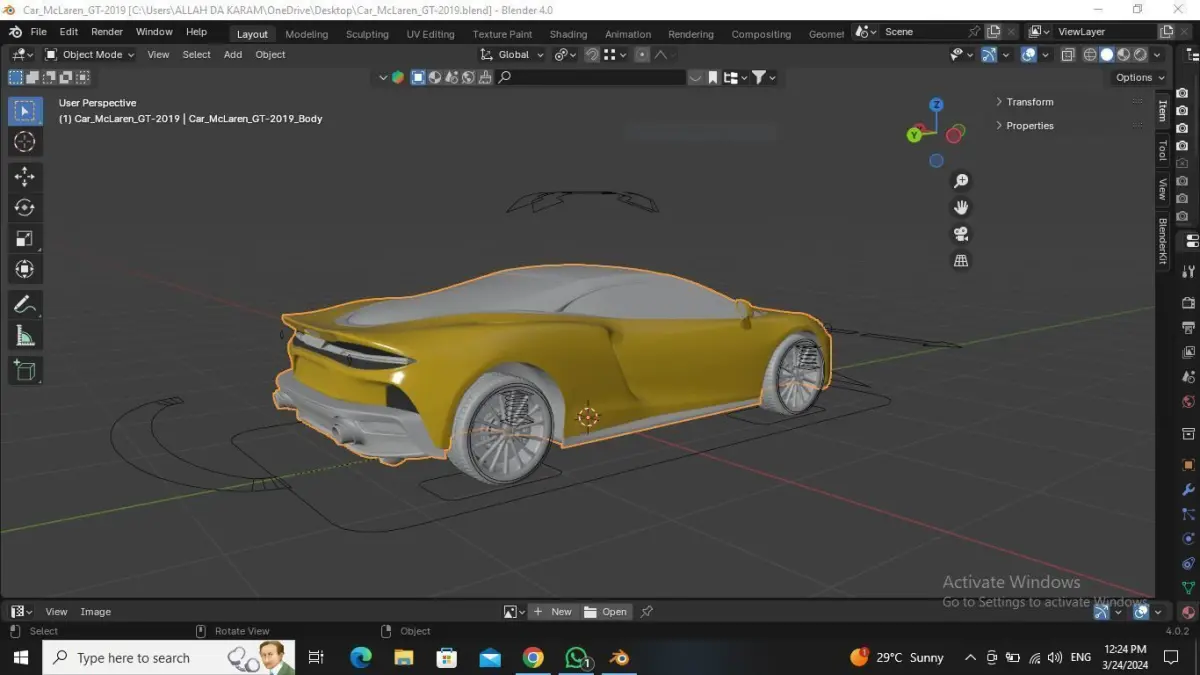Open the shading options dropdown arrow
This screenshot has height=675, width=1200.
(1158, 55)
